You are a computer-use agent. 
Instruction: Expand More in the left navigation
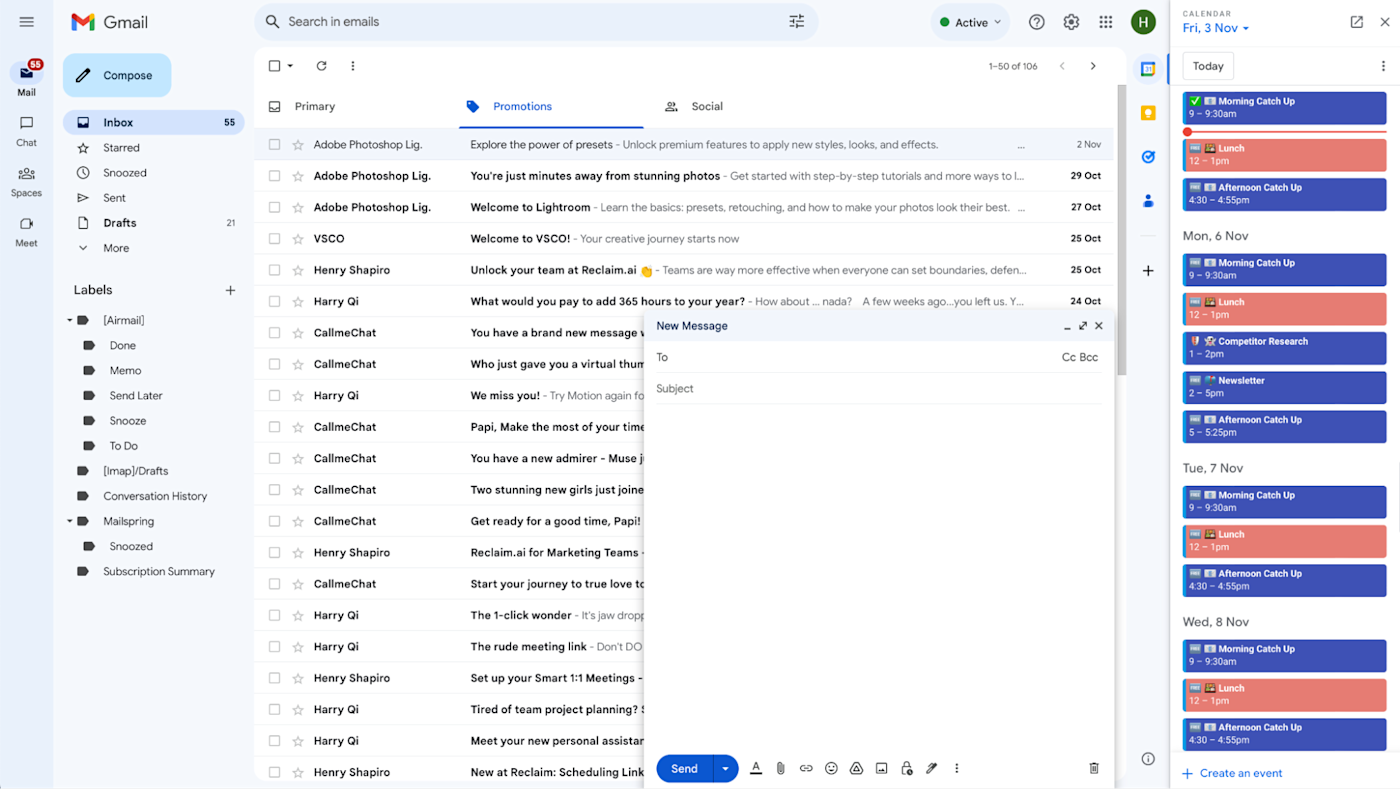point(116,248)
